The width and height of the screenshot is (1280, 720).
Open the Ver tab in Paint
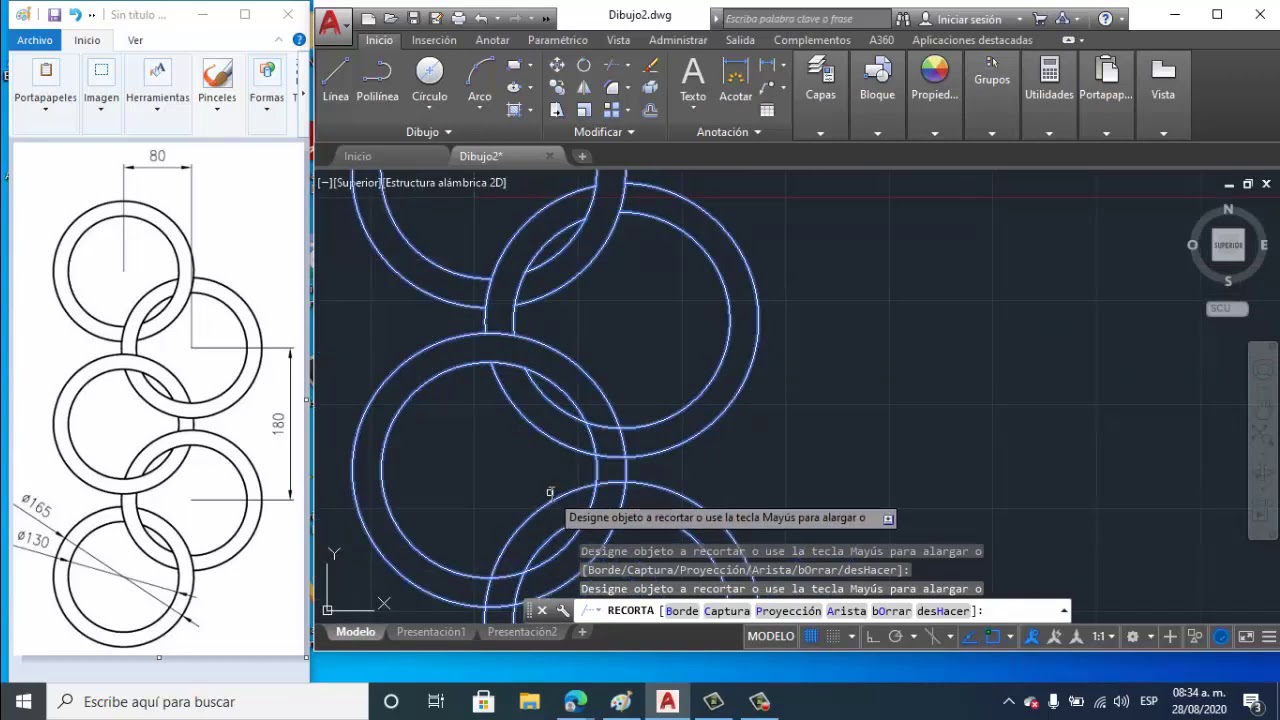[135, 40]
